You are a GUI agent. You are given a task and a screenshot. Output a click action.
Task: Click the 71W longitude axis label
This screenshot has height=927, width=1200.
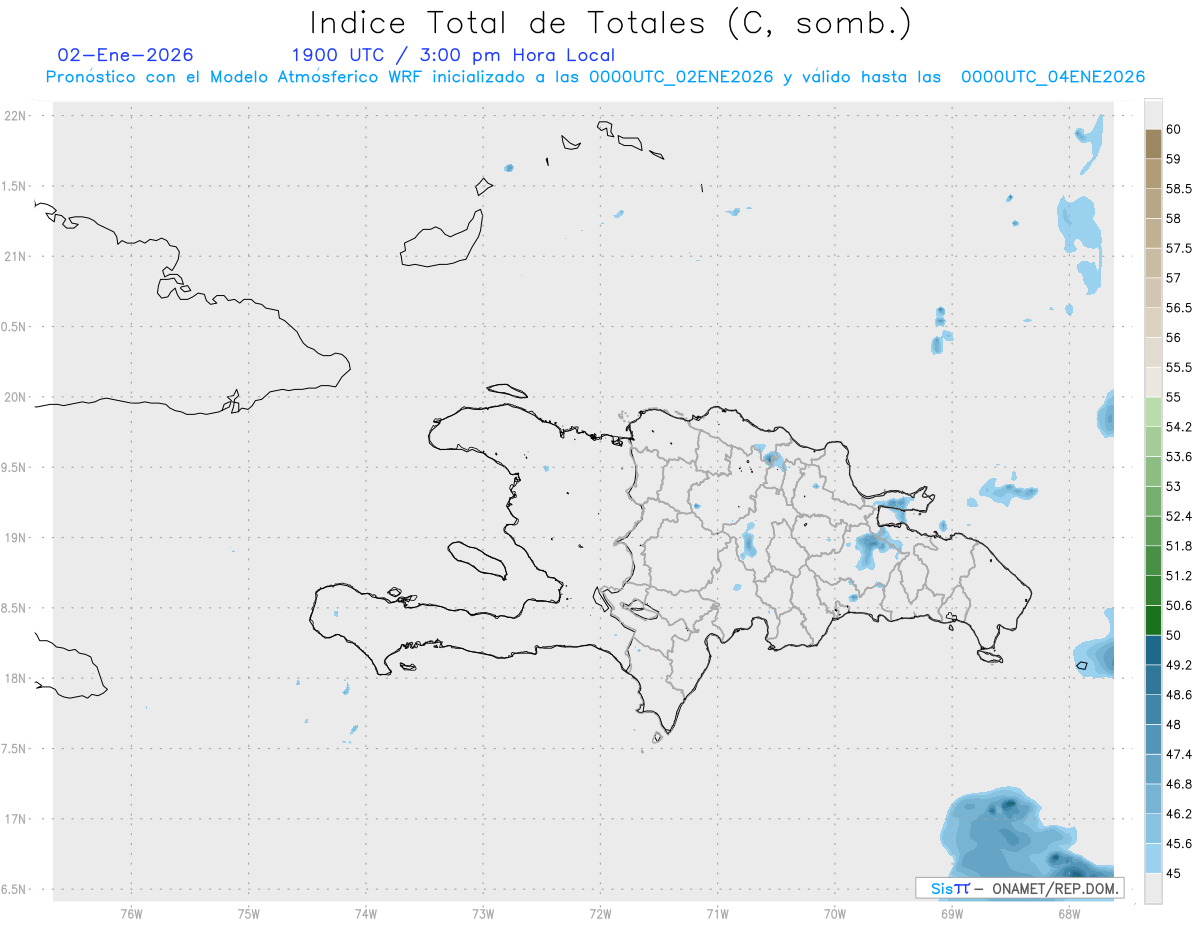point(717,914)
